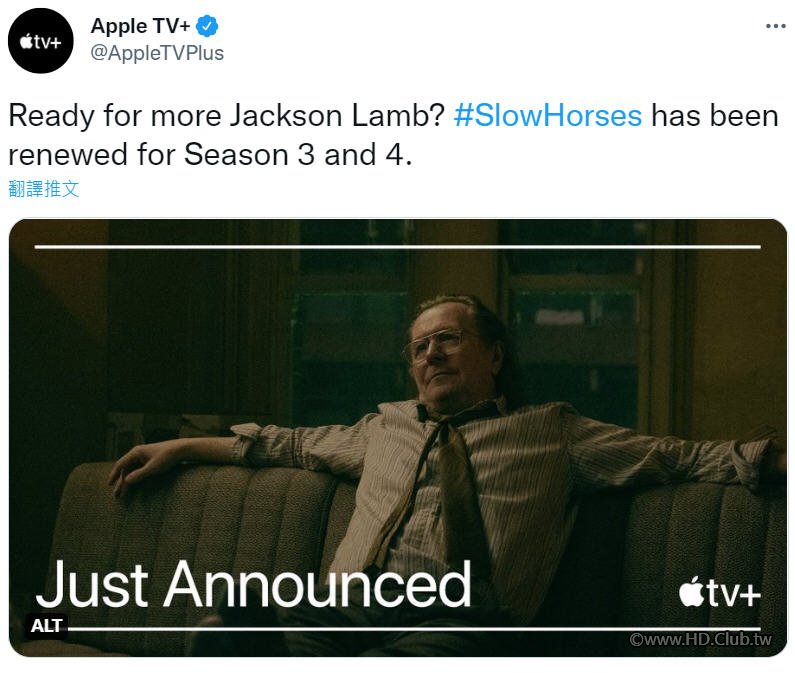The image size is (795, 673).
Task: Click the blue verified badge
Action: tap(208, 27)
